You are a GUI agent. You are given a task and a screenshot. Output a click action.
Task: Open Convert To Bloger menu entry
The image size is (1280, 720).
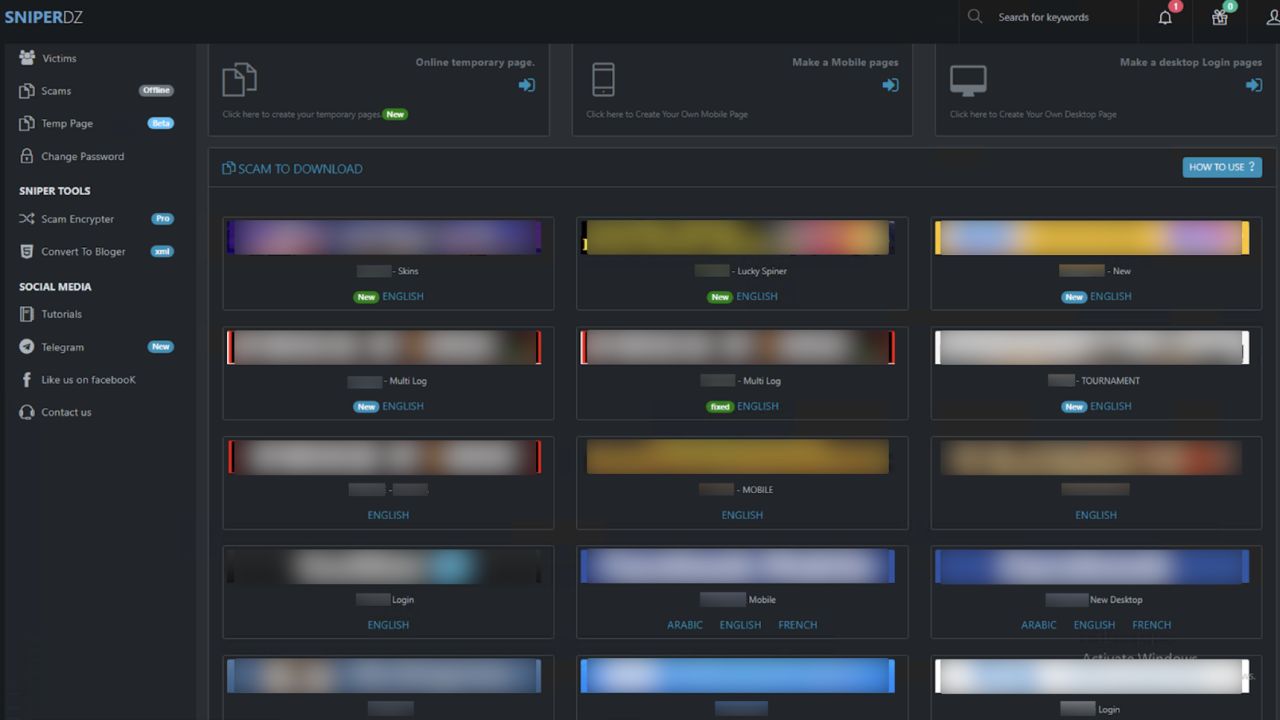click(83, 251)
